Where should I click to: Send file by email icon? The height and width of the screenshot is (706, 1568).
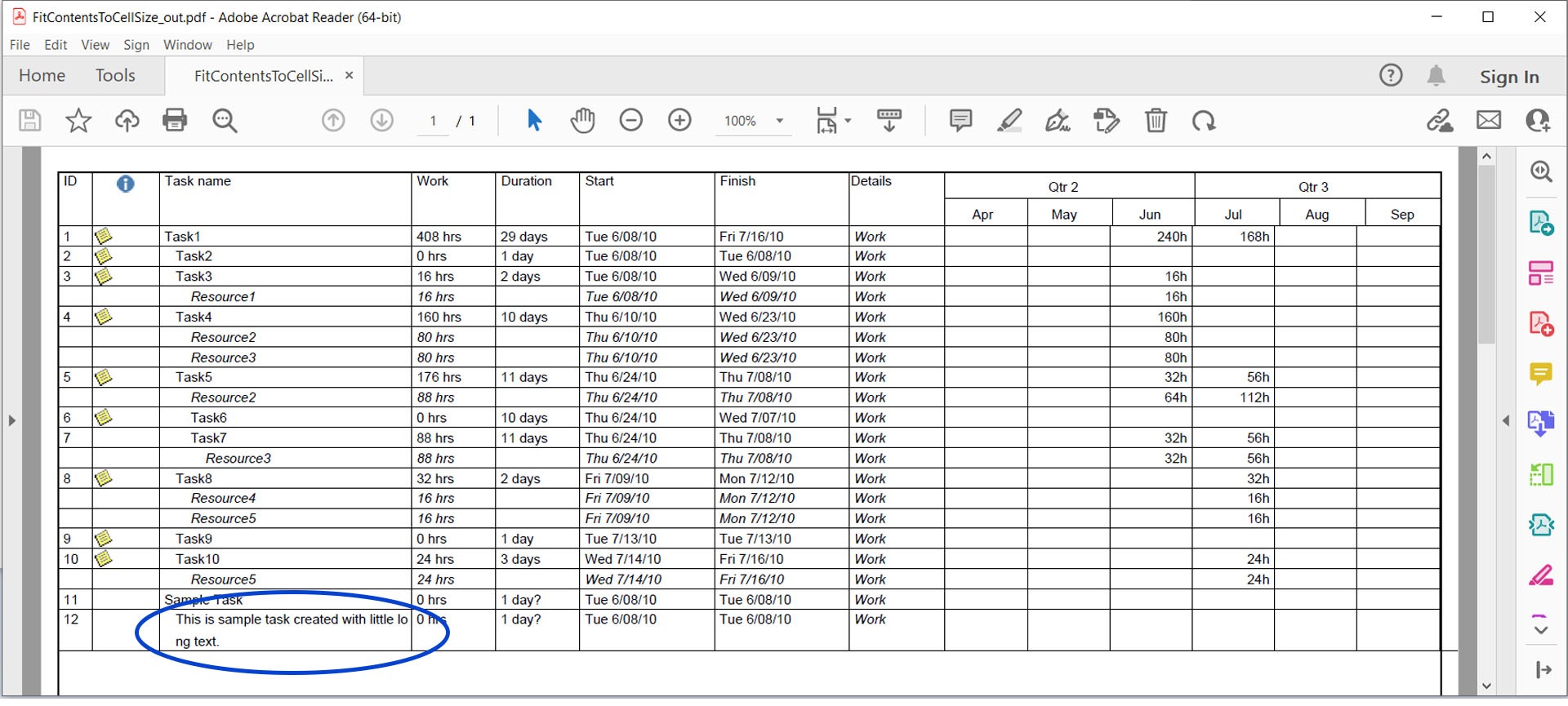(x=1489, y=121)
